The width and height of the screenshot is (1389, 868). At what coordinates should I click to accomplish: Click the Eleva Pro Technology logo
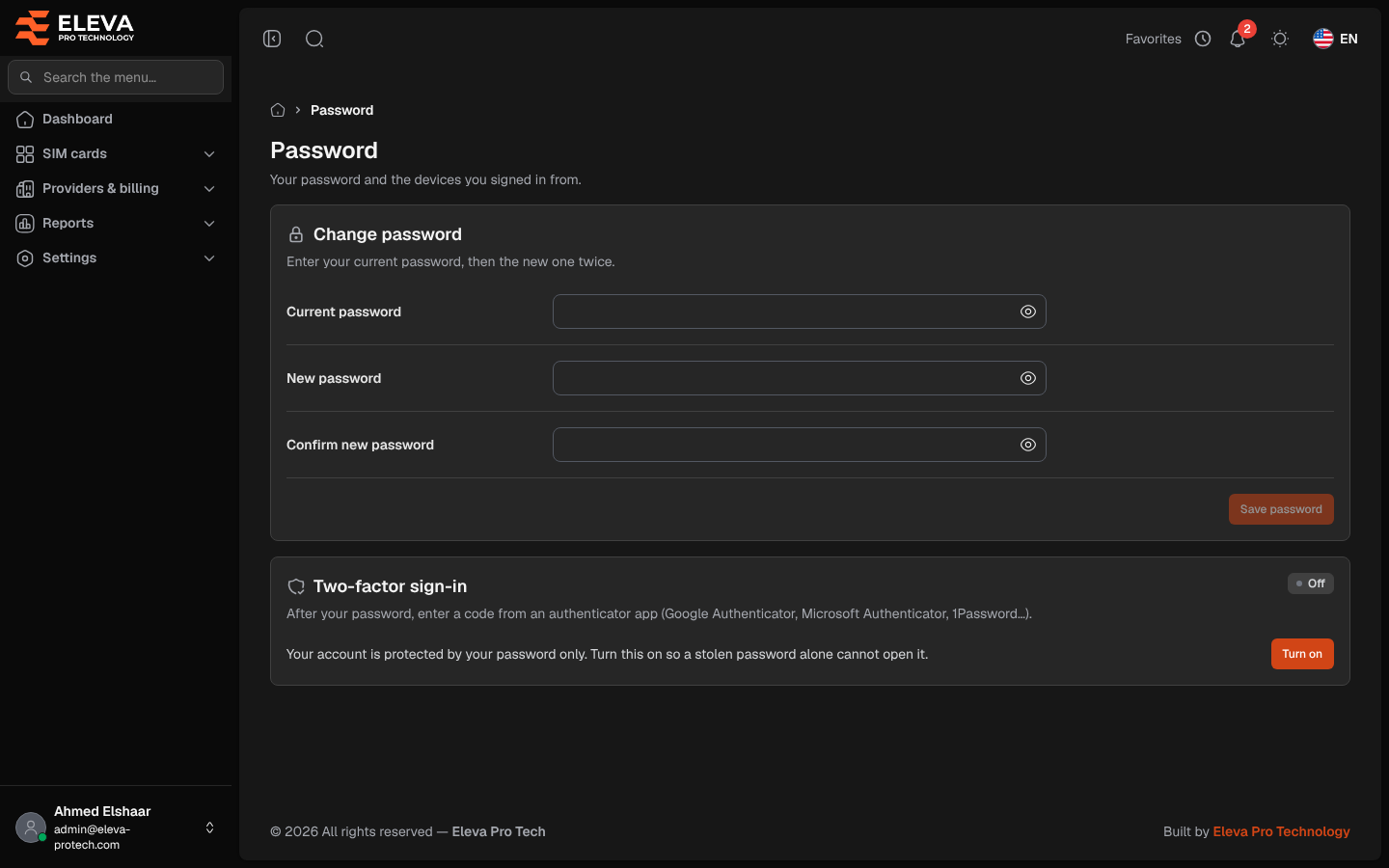75,28
